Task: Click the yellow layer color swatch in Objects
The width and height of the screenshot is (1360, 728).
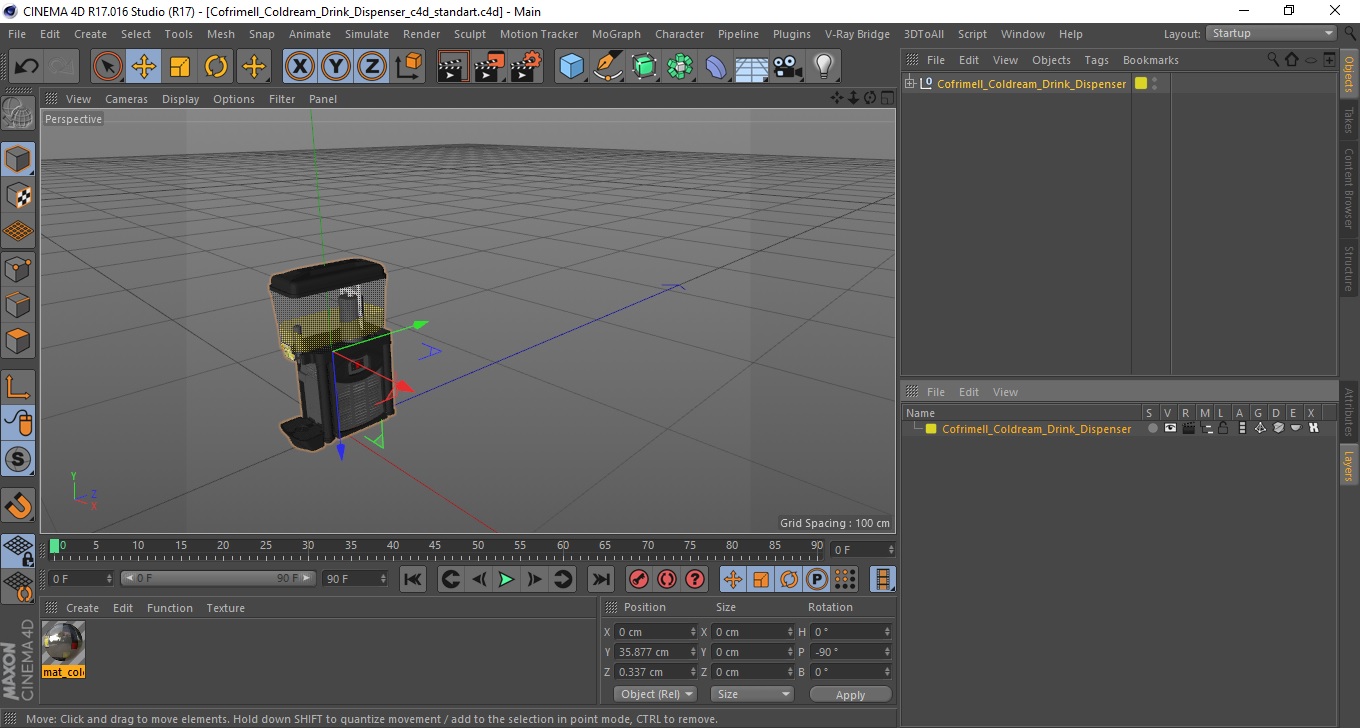Action: [1141, 83]
